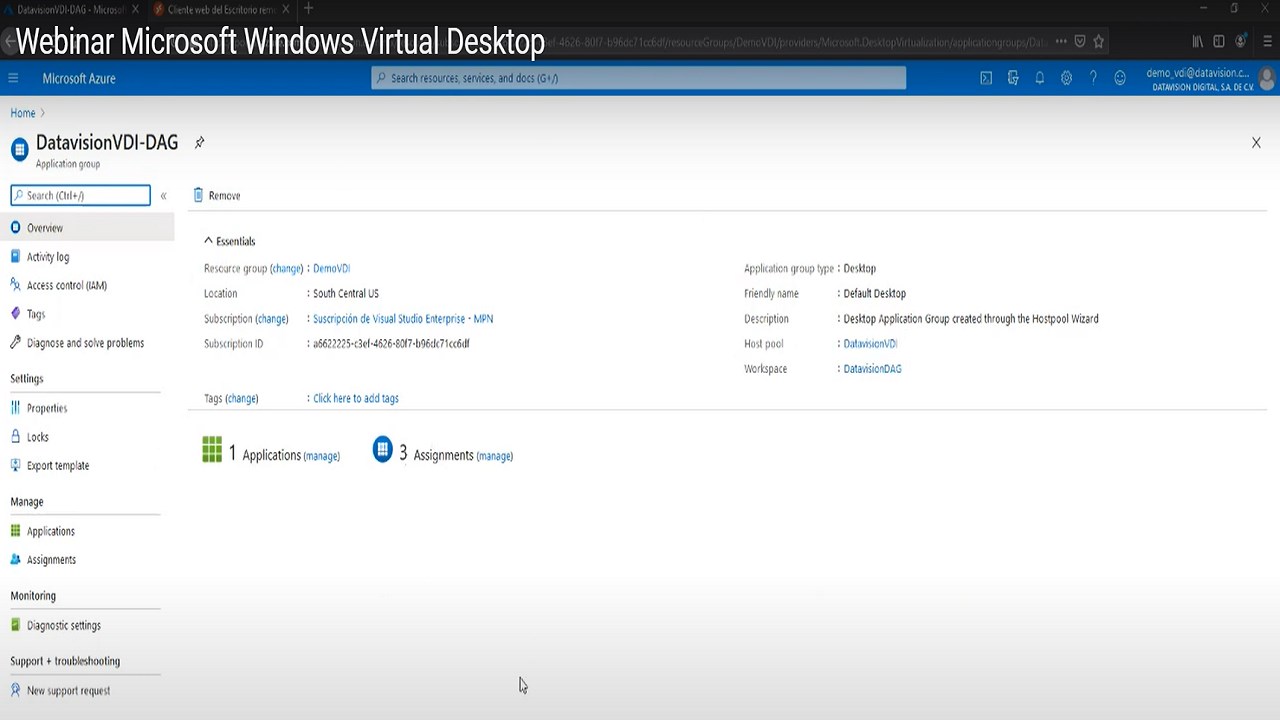1280x720 pixels.
Task: Open the DatavisionDAG workspace link
Action: point(872,369)
